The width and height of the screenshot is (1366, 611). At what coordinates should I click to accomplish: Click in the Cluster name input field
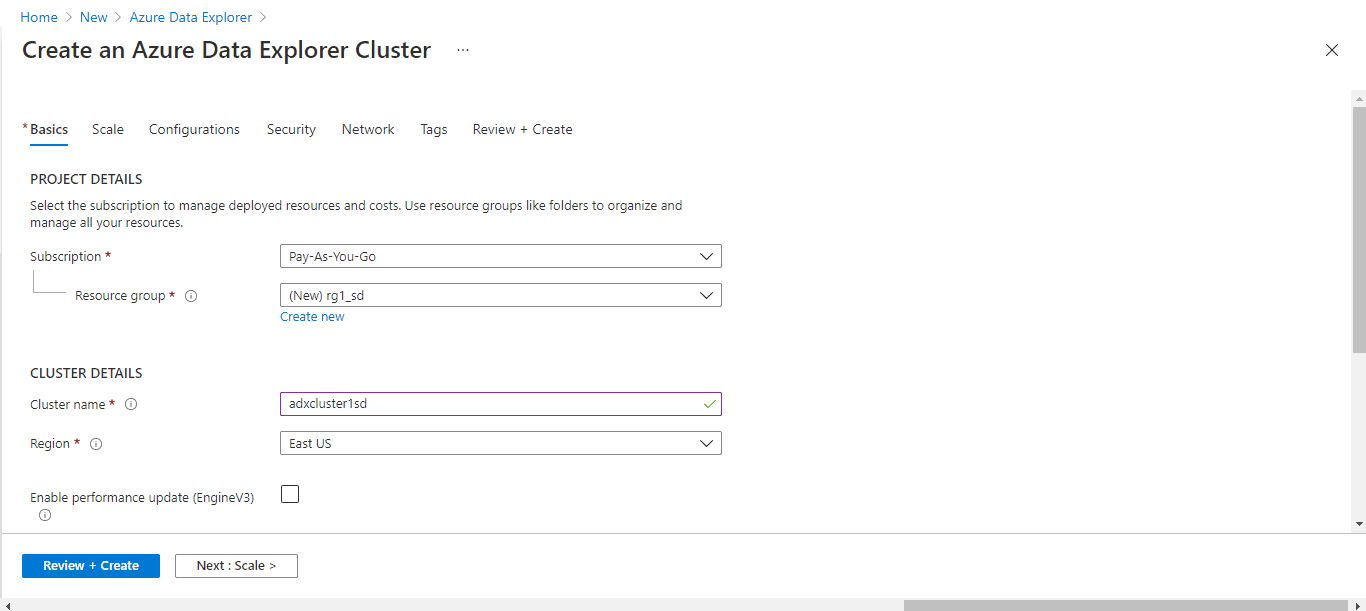[x=501, y=404]
